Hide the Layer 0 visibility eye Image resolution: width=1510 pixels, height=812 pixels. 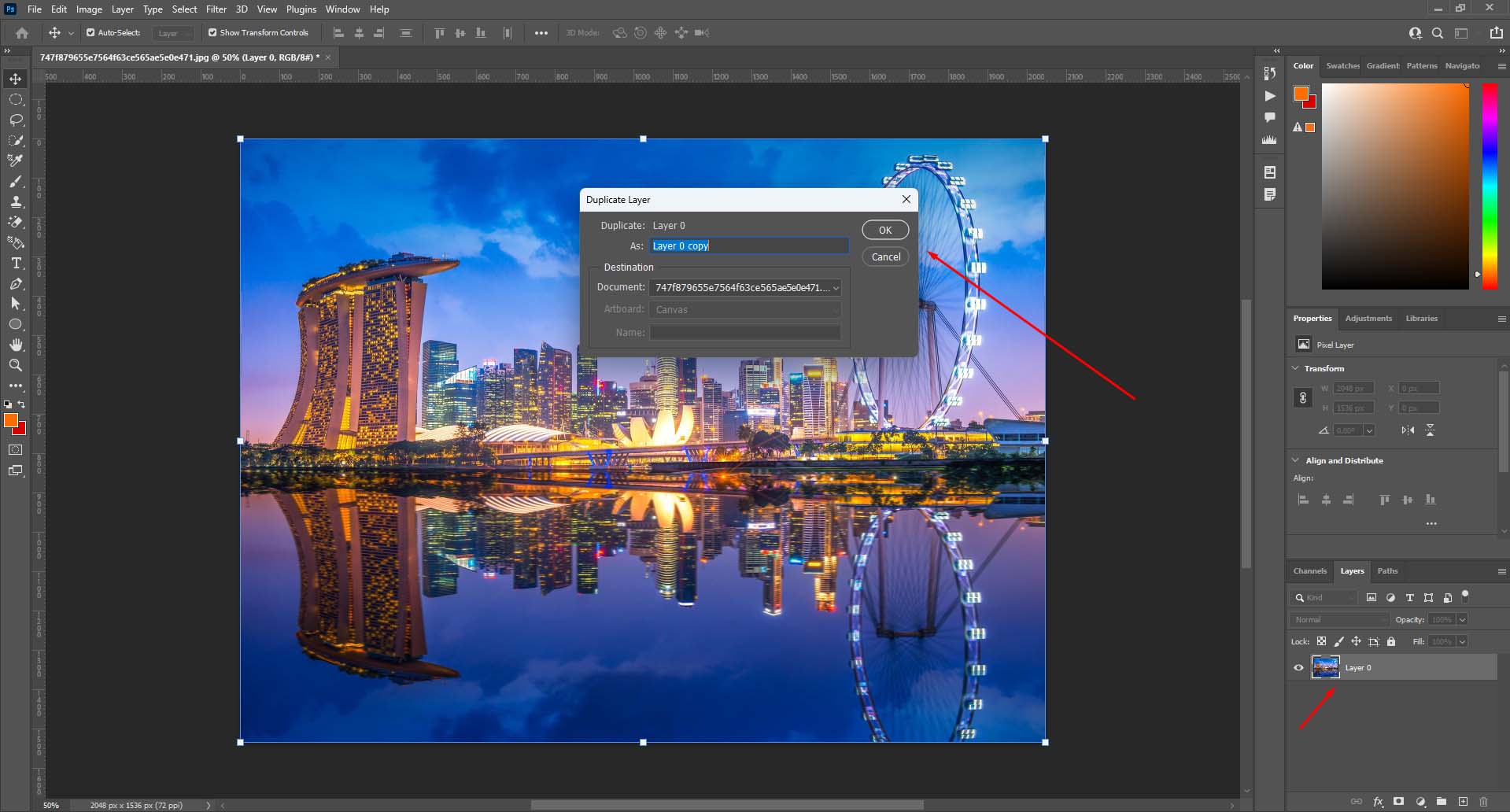pyautogui.click(x=1298, y=667)
